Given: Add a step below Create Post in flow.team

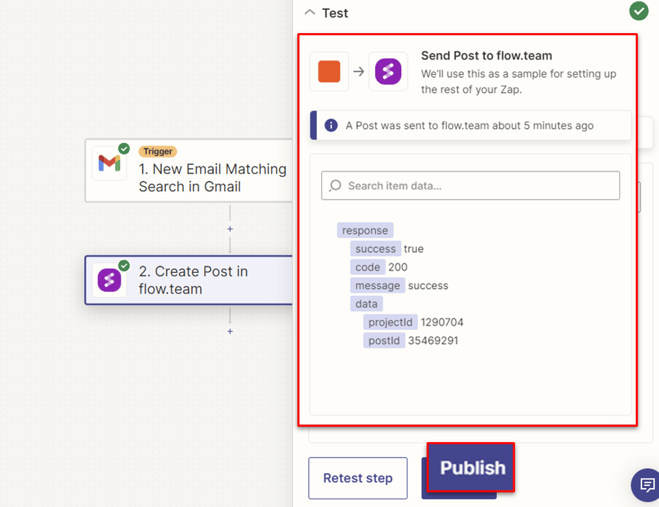Looking at the screenshot, I should (230, 331).
